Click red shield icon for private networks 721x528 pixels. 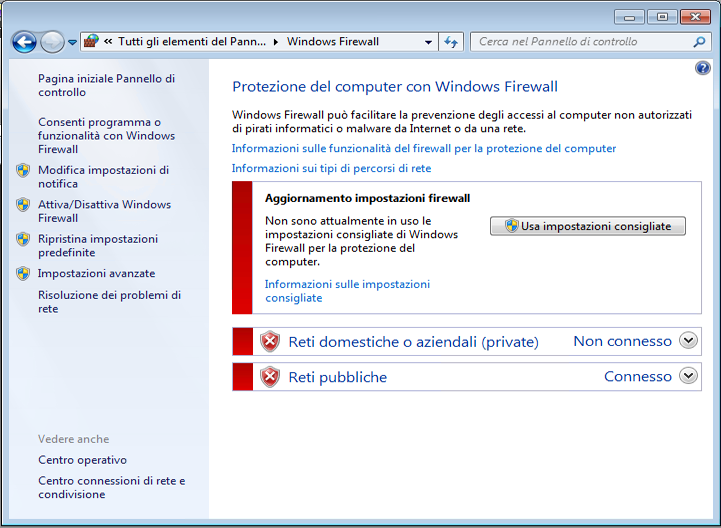[x=270, y=342]
